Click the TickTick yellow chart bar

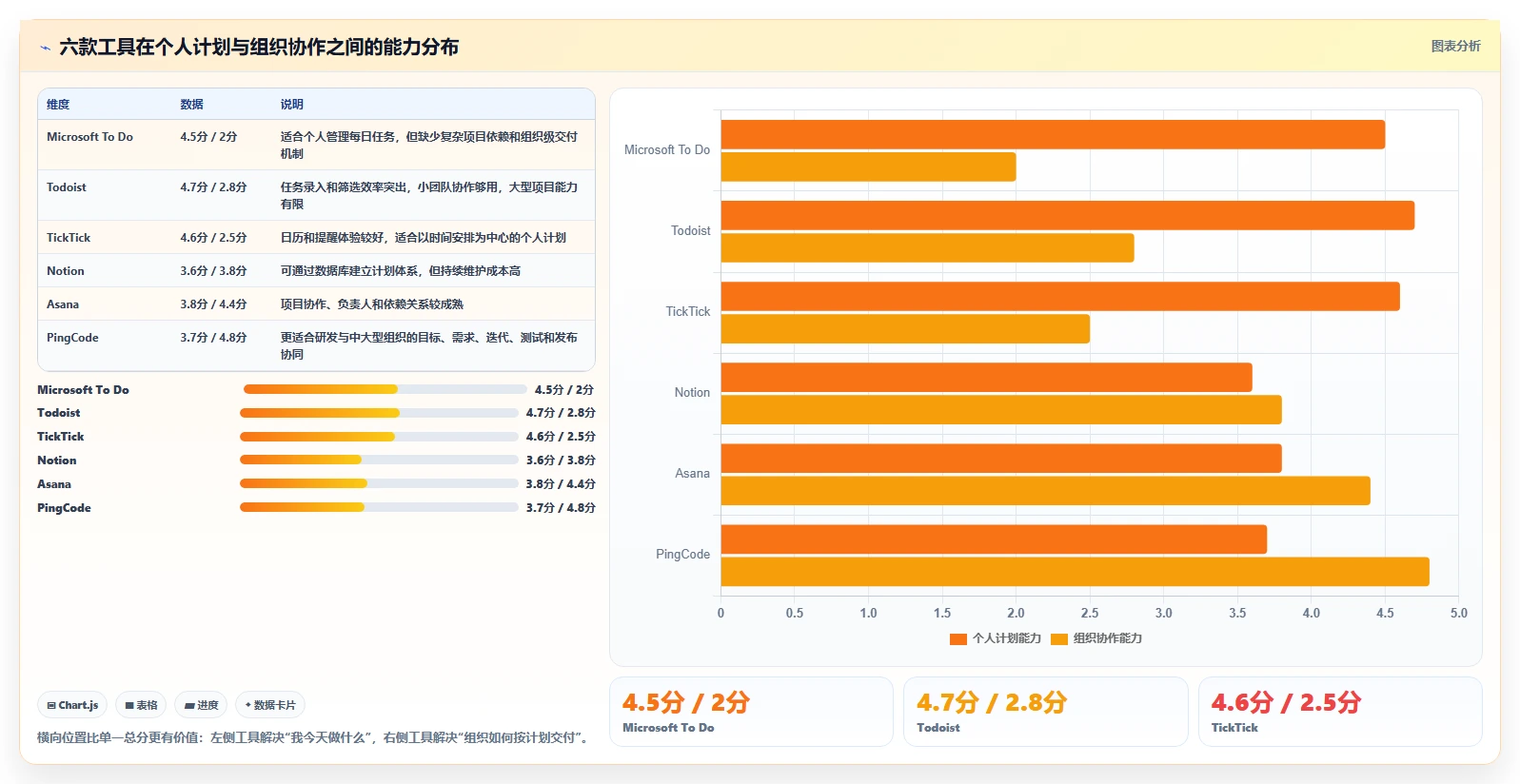pos(905,329)
